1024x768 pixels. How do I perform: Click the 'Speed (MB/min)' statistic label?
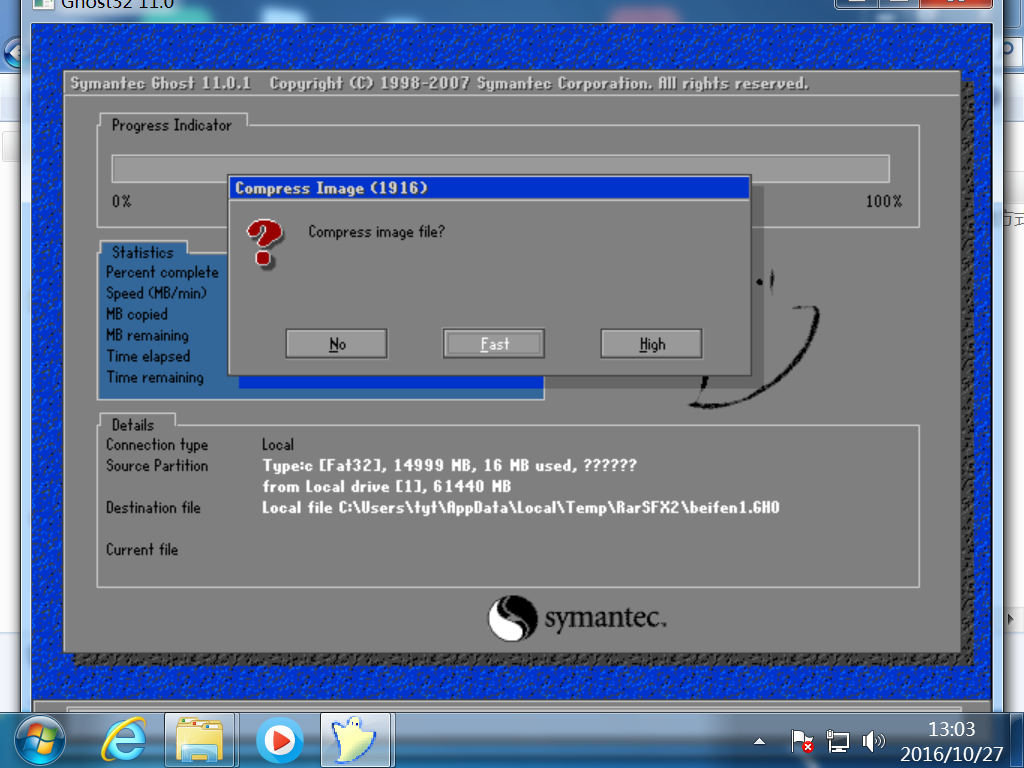pos(156,293)
